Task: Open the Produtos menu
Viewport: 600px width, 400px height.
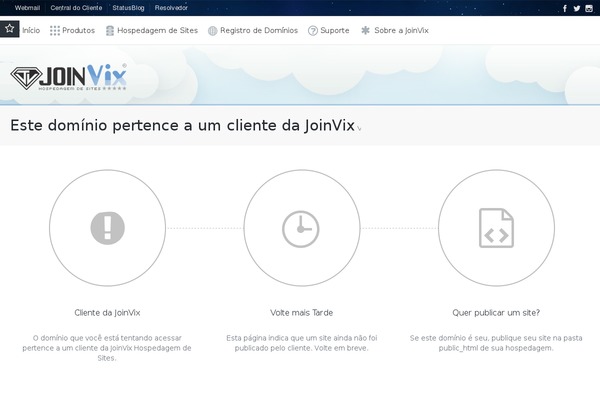Action: click(x=78, y=30)
